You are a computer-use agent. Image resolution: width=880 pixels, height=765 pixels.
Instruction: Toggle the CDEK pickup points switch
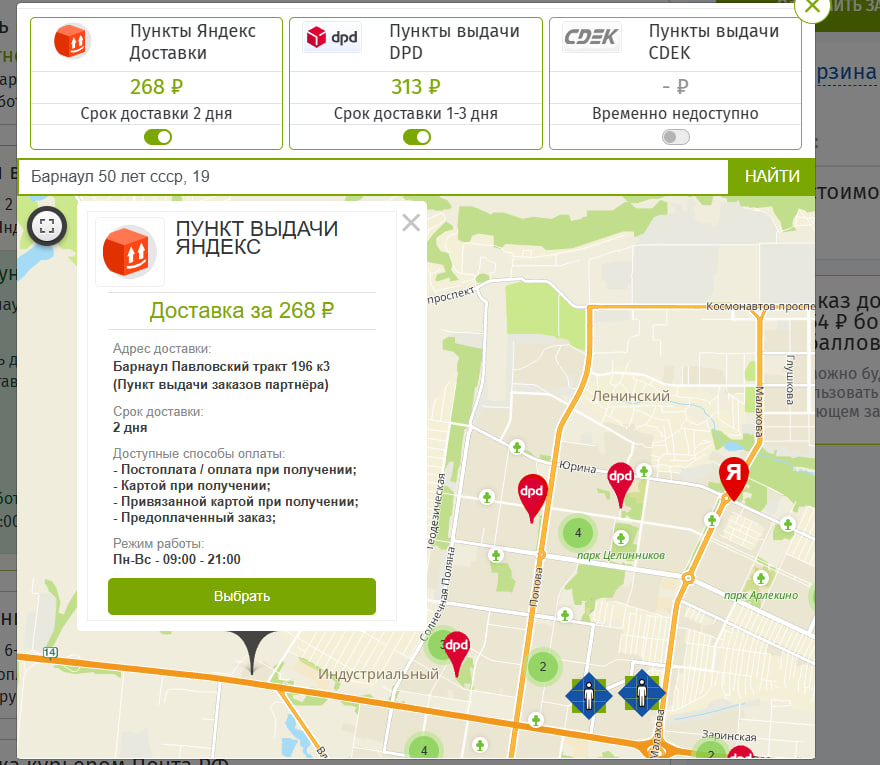(676, 137)
